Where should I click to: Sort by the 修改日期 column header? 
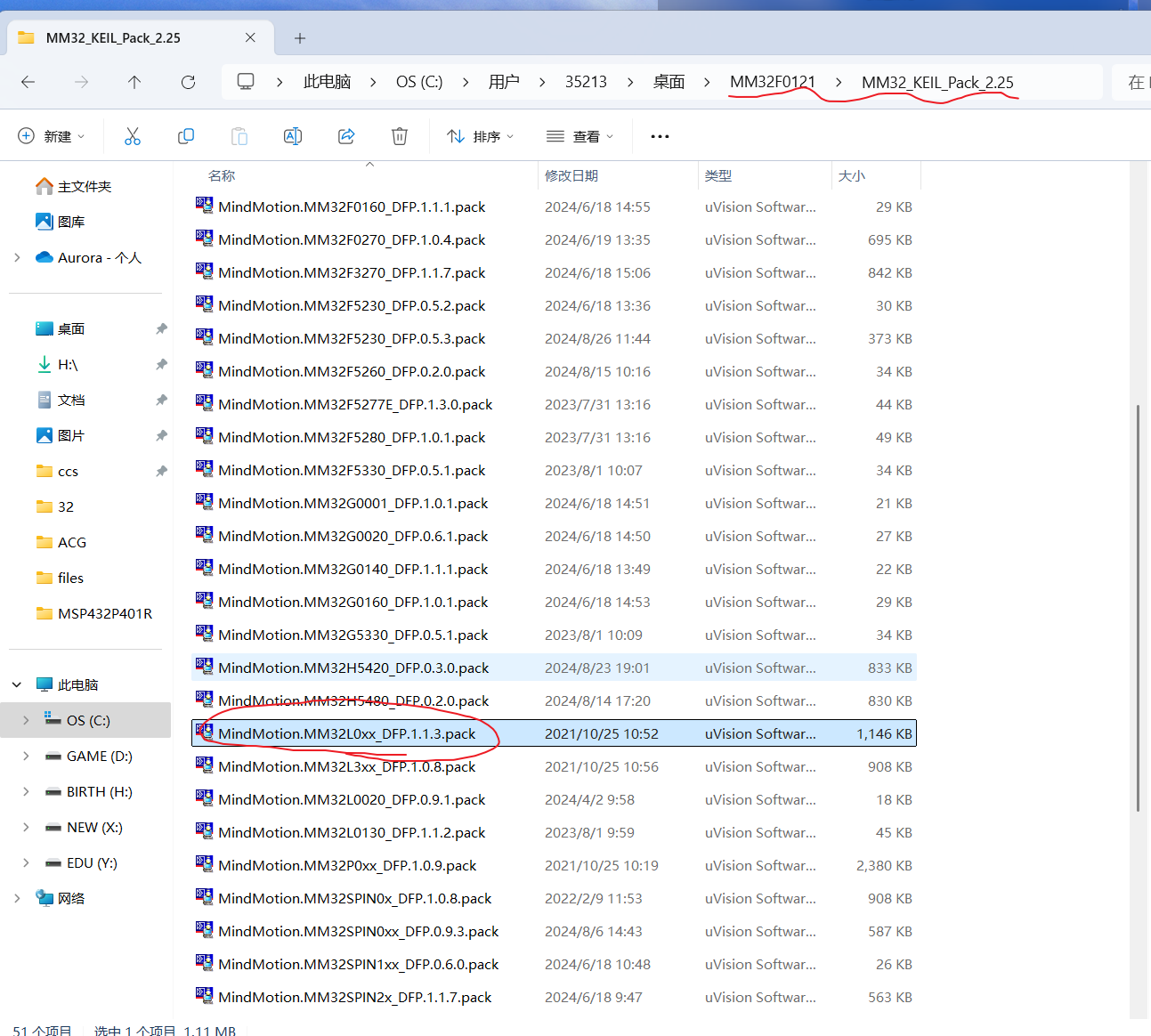coord(571,176)
